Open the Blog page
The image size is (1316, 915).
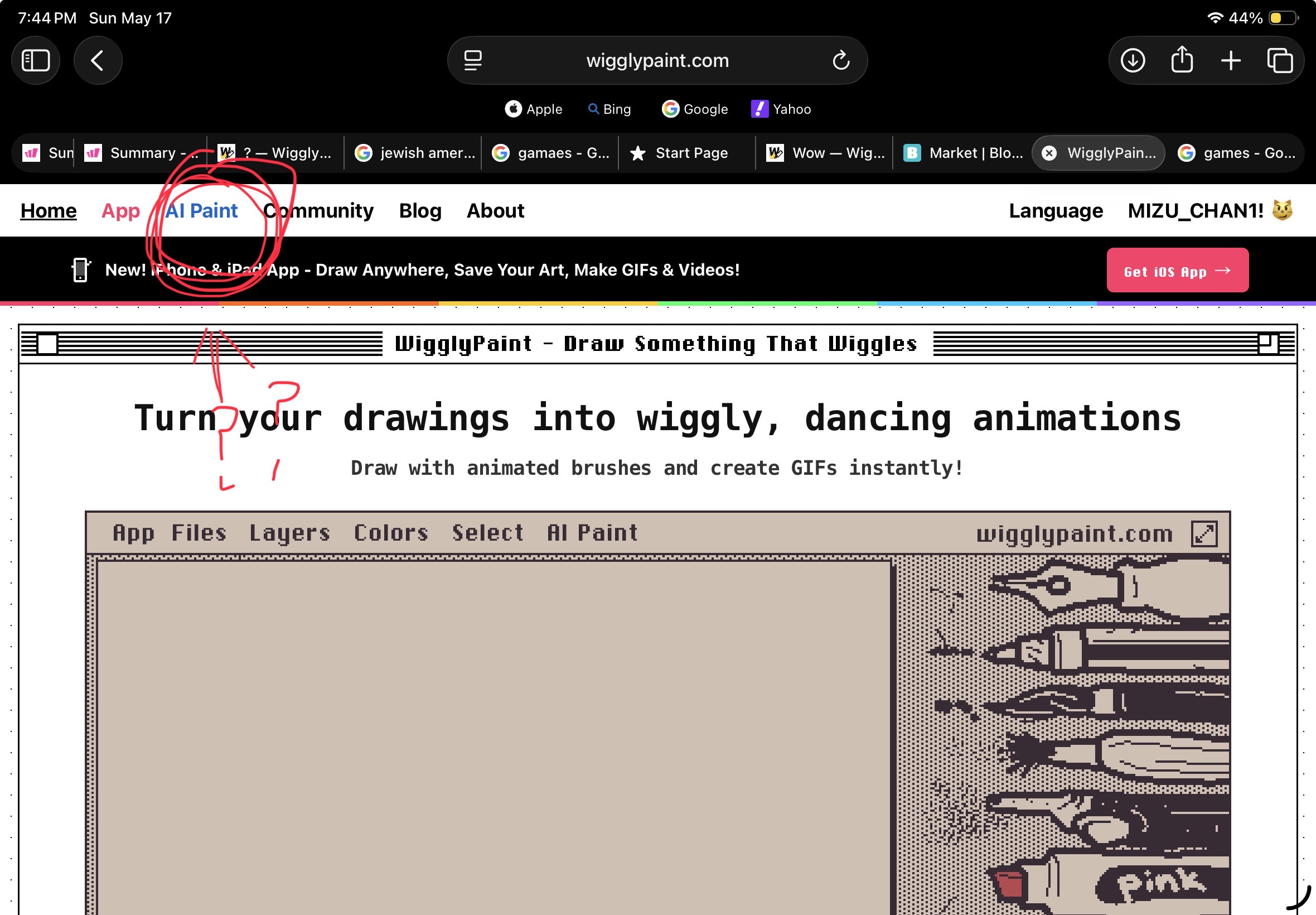point(420,210)
